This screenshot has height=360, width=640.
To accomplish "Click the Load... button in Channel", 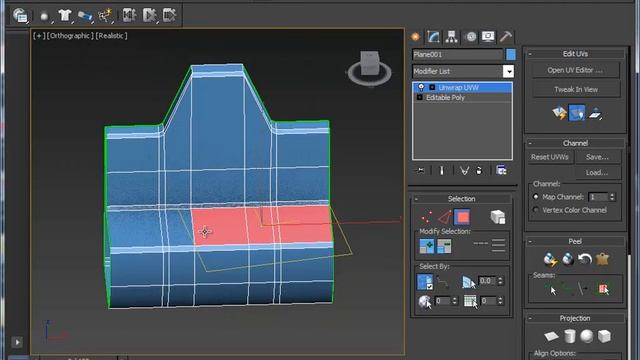I will (597, 173).
